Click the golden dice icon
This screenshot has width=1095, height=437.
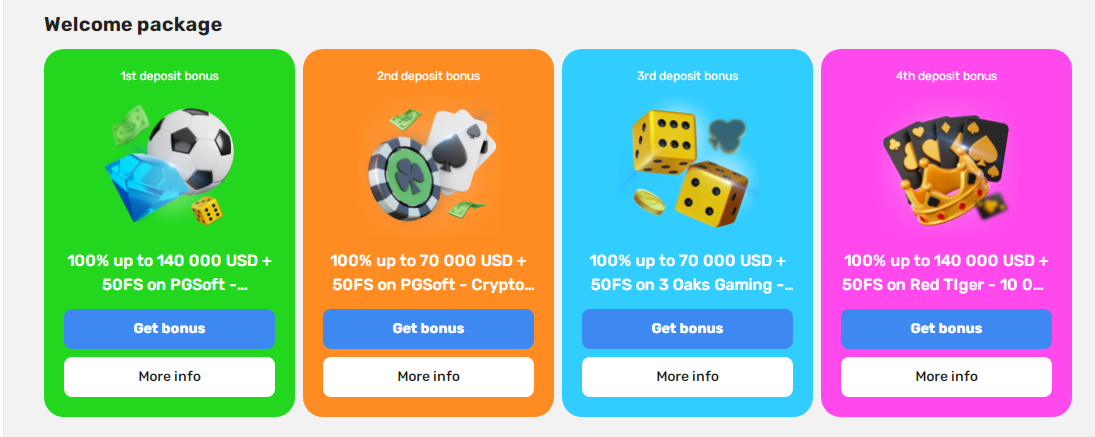[x=687, y=164]
